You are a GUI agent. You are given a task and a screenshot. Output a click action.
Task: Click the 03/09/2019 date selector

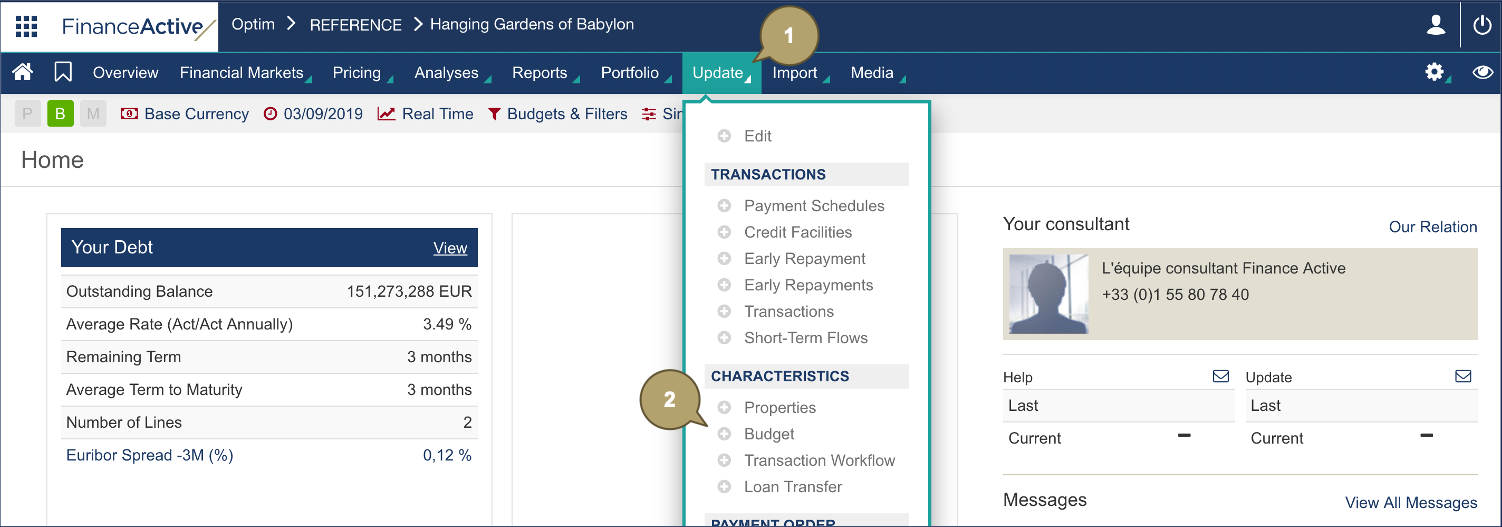[313, 114]
